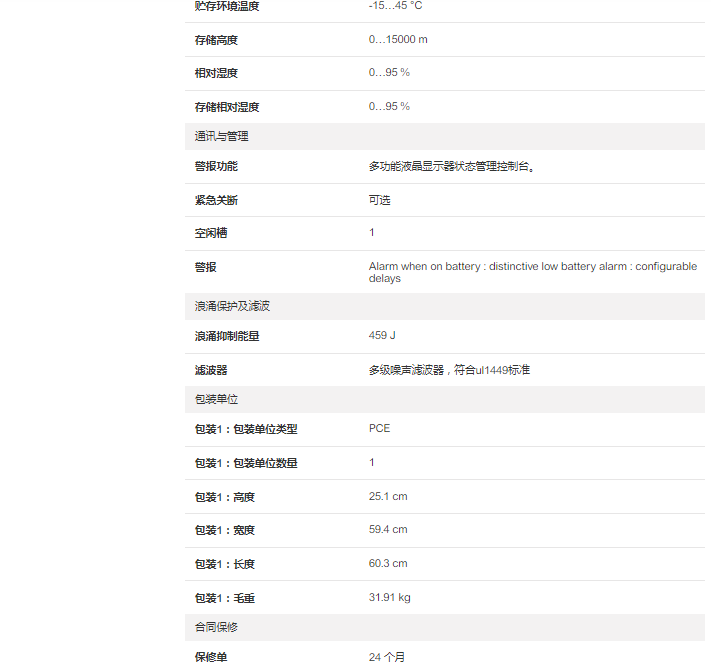
Task: Select the 多功能液晶显示器状态管理控制台 text
Action: click(452, 167)
